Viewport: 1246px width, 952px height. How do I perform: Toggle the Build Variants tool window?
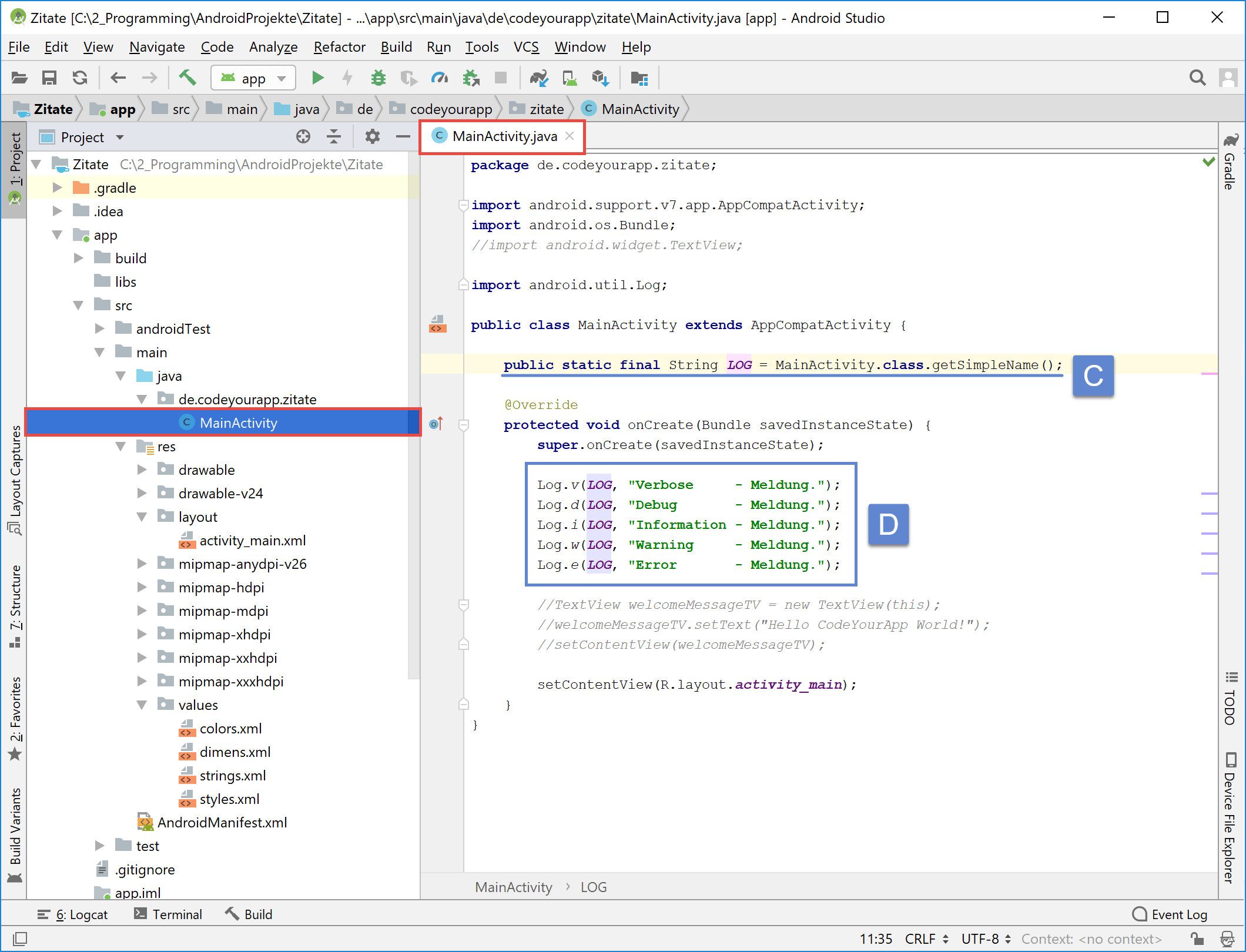coord(14,834)
